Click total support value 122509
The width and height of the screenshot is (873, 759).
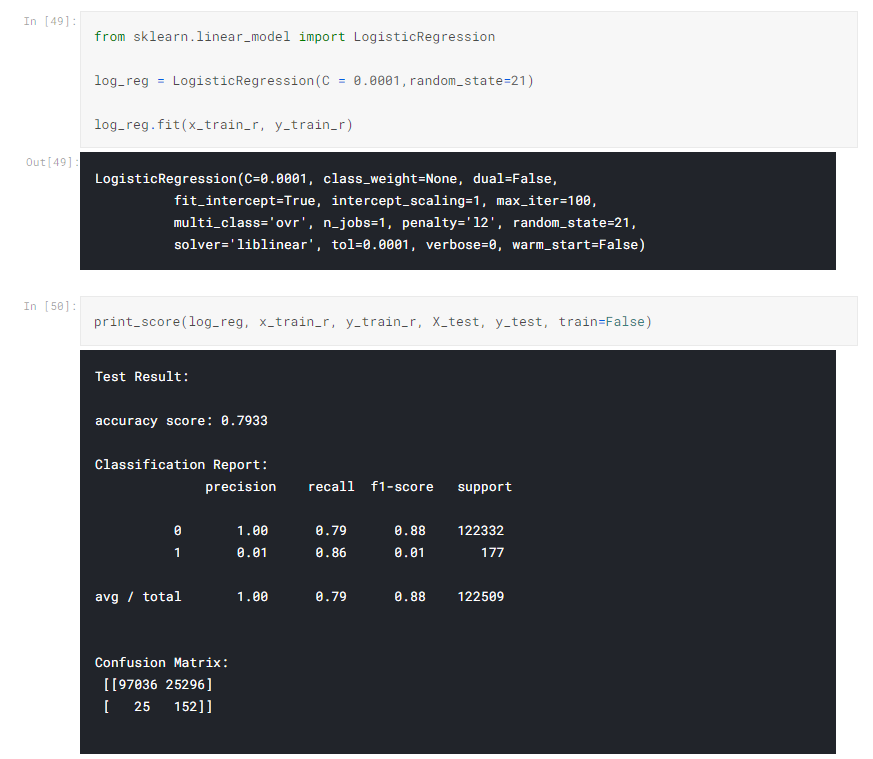point(480,597)
